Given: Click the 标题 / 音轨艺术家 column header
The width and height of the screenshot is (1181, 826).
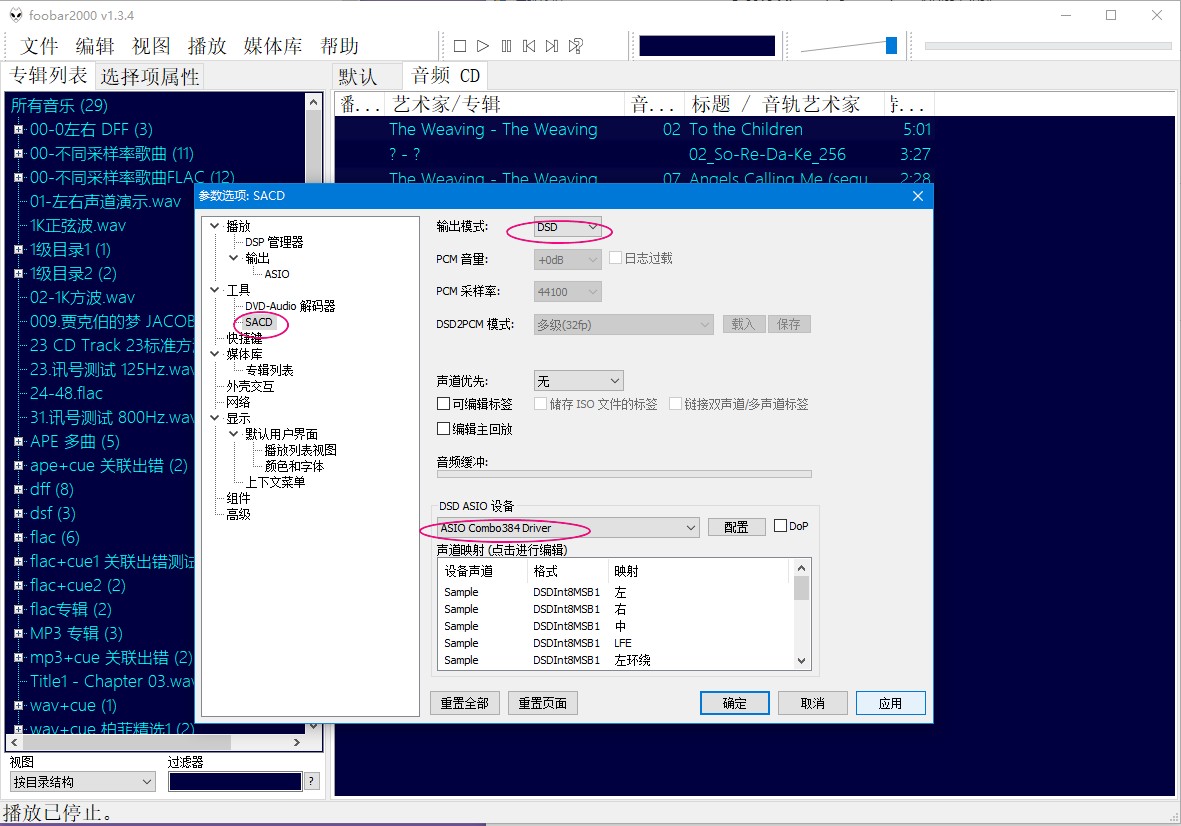Looking at the screenshot, I should (x=784, y=104).
